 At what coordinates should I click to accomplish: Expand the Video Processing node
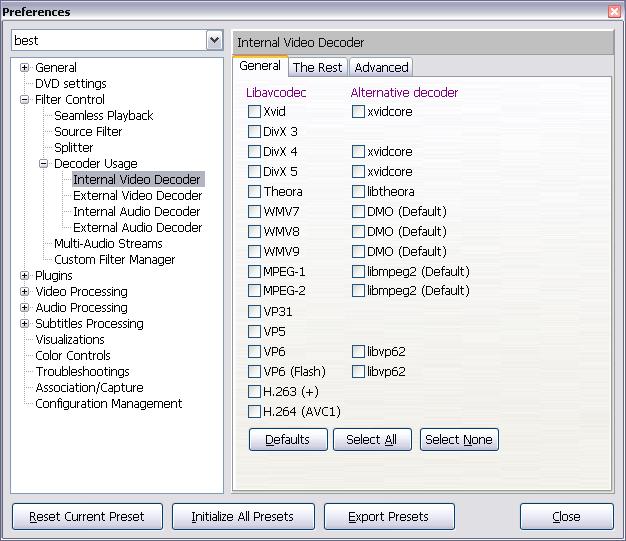25,292
